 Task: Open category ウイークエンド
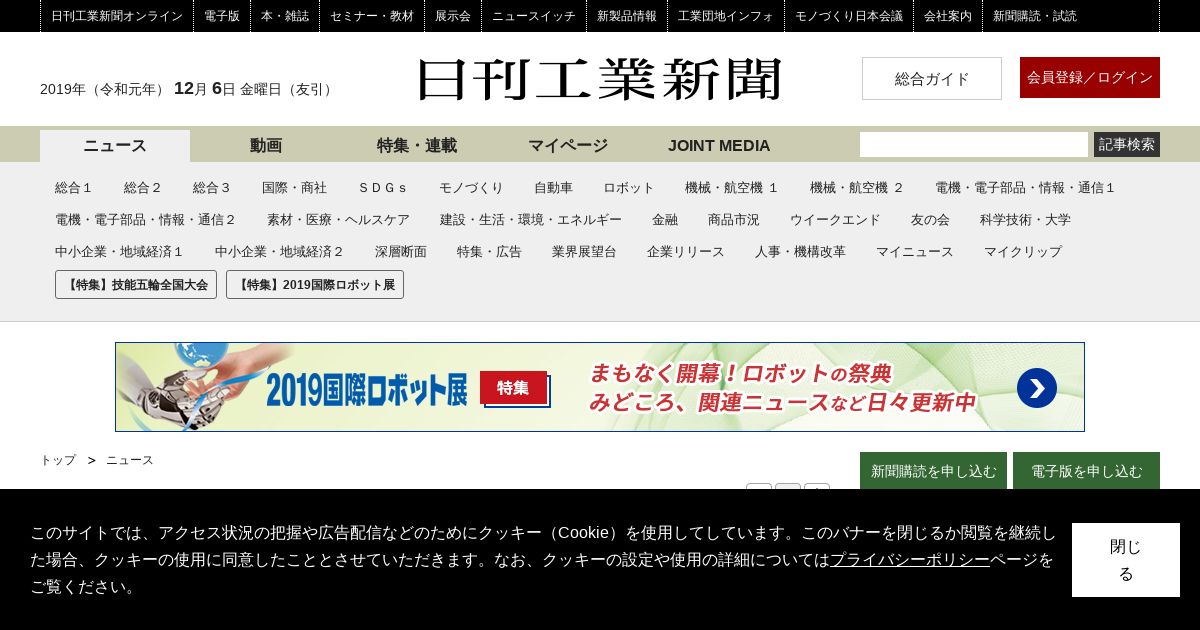point(835,220)
